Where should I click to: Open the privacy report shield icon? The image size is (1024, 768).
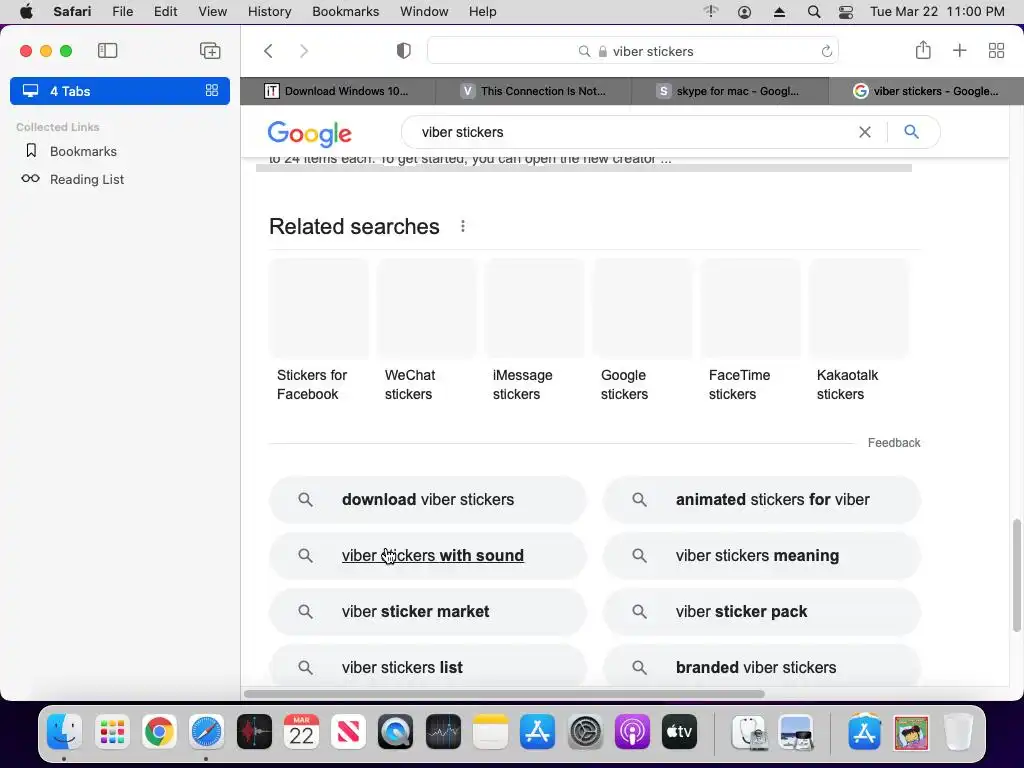[x=404, y=51]
